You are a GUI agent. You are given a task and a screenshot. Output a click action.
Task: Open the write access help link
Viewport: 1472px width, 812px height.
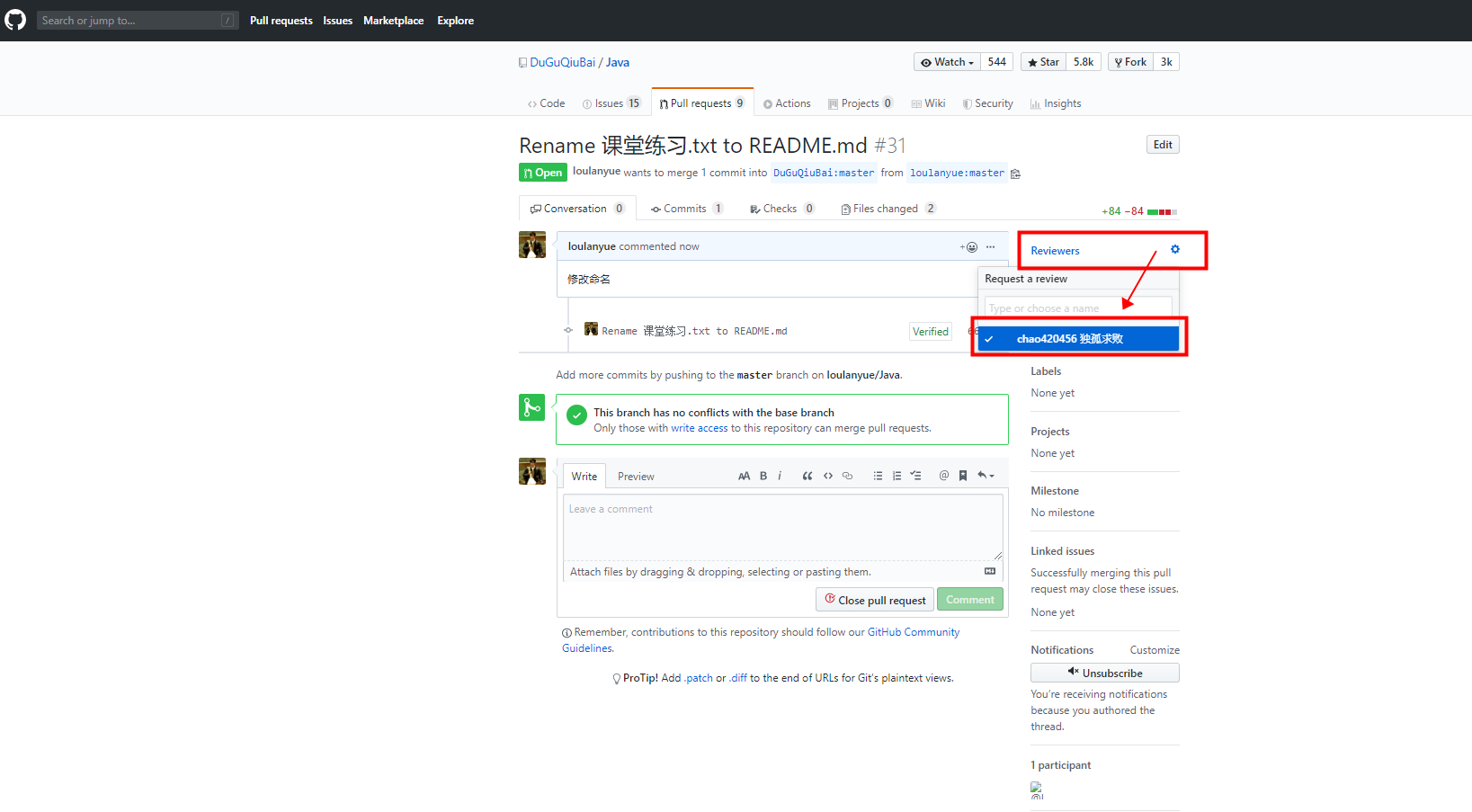(x=699, y=428)
